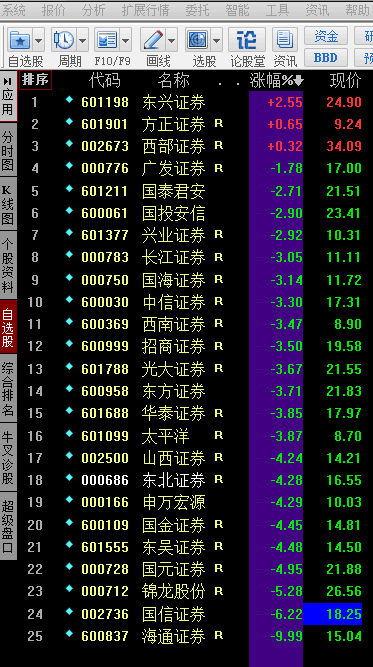Click the 周期 clock icon
The image size is (373, 667).
(x=64, y=41)
